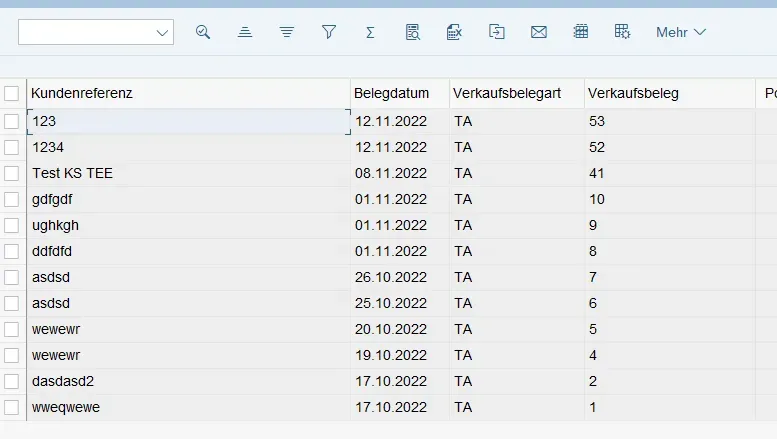This screenshot has height=439, width=777.
Task: Open the filter funnel icon
Action: [x=328, y=32]
